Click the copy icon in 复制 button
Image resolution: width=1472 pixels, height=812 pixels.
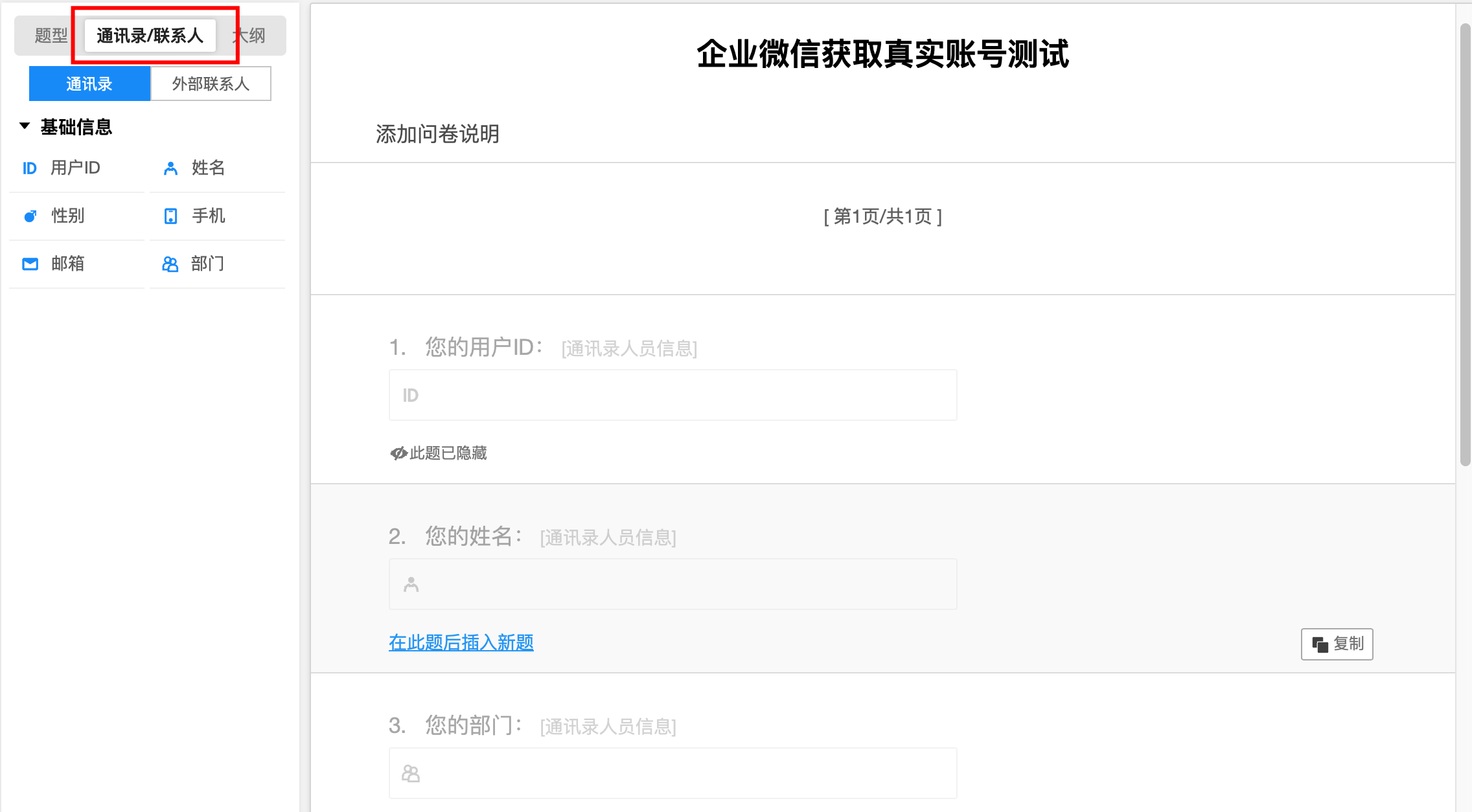coord(1320,644)
